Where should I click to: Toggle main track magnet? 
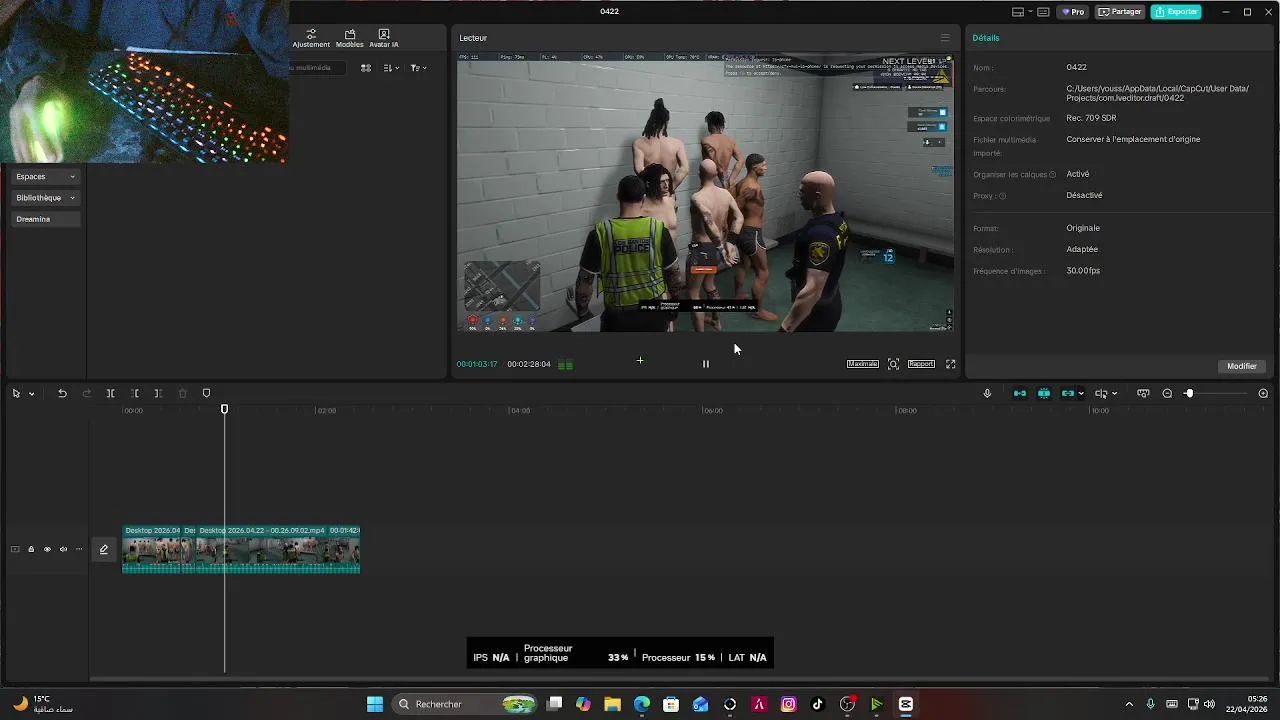coord(1020,394)
